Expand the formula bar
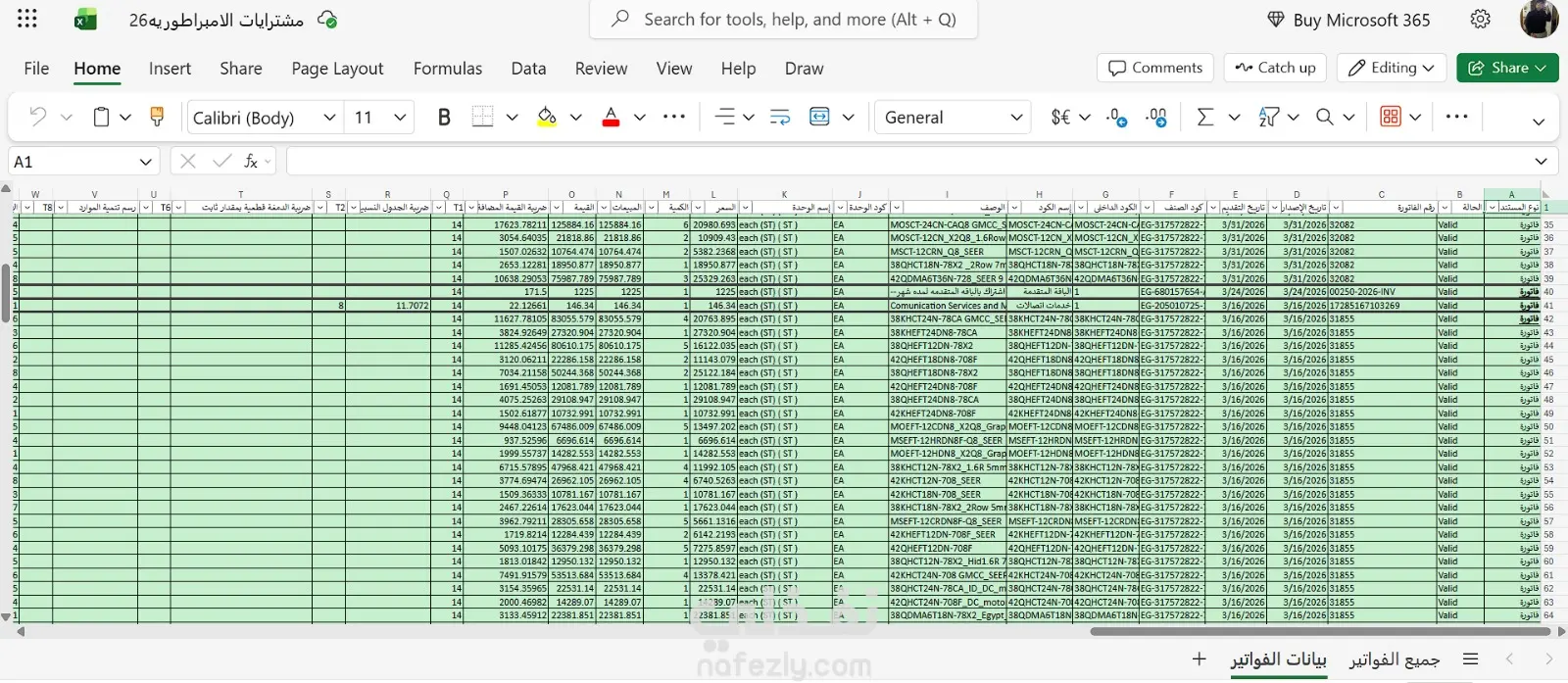 click(x=1541, y=162)
